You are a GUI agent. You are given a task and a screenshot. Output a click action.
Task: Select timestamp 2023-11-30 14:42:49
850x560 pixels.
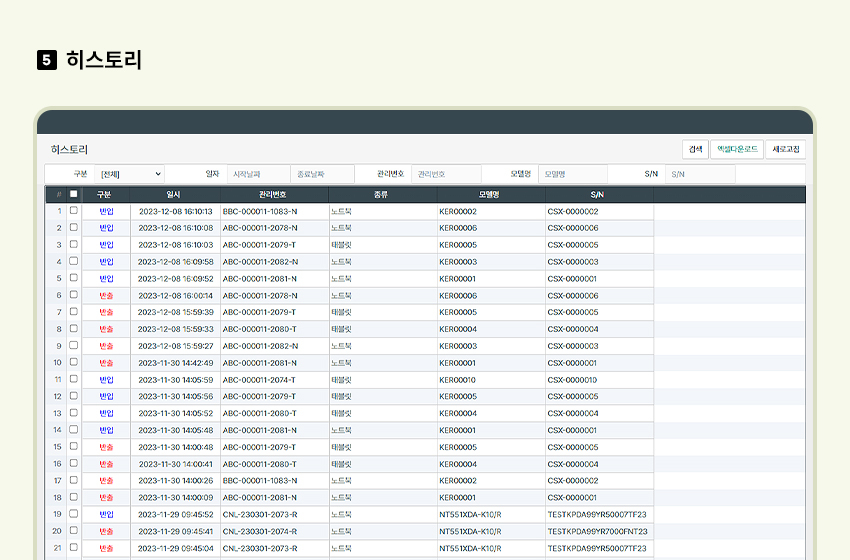click(176, 363)
